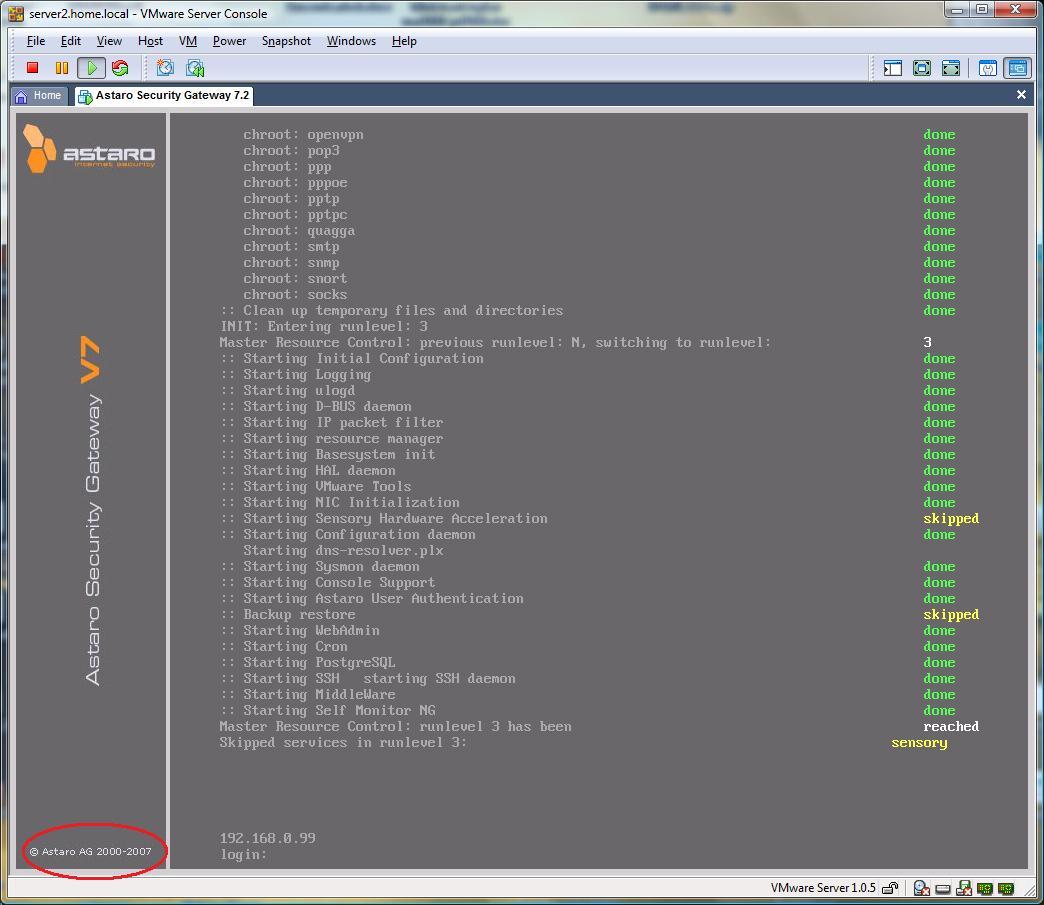The width and height of the screenshot is (1044, 905).
Task: Select the console view toolbar icon
Action: click(1017, 68)
